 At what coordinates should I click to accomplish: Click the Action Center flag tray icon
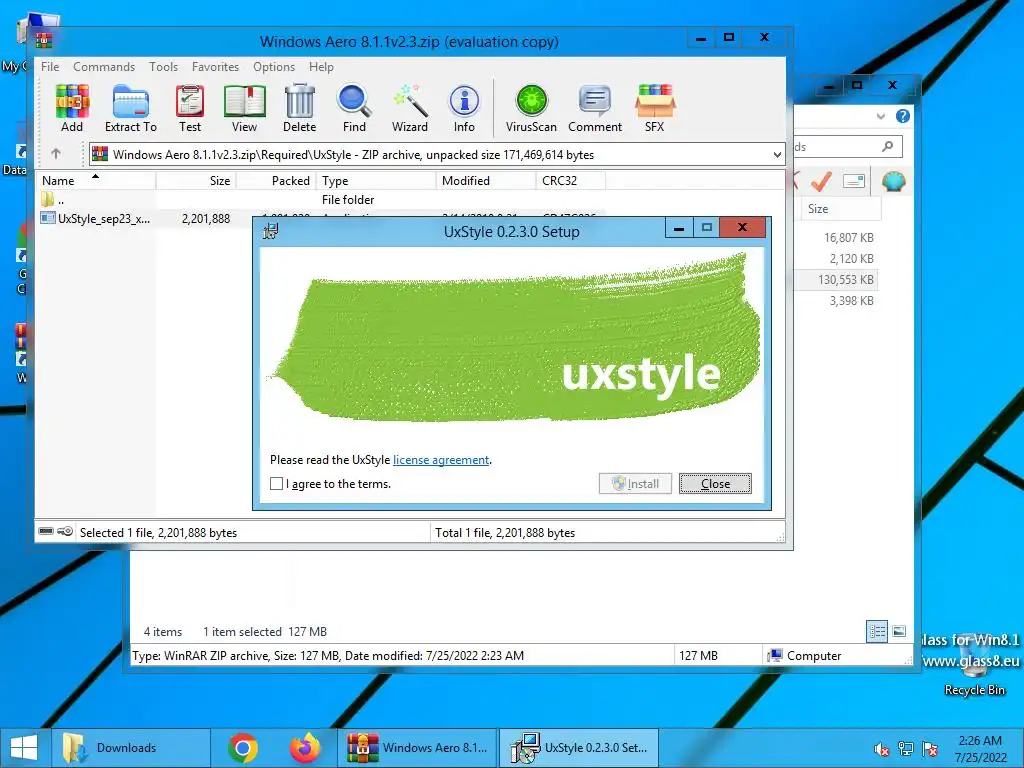[x=930, y=748]
